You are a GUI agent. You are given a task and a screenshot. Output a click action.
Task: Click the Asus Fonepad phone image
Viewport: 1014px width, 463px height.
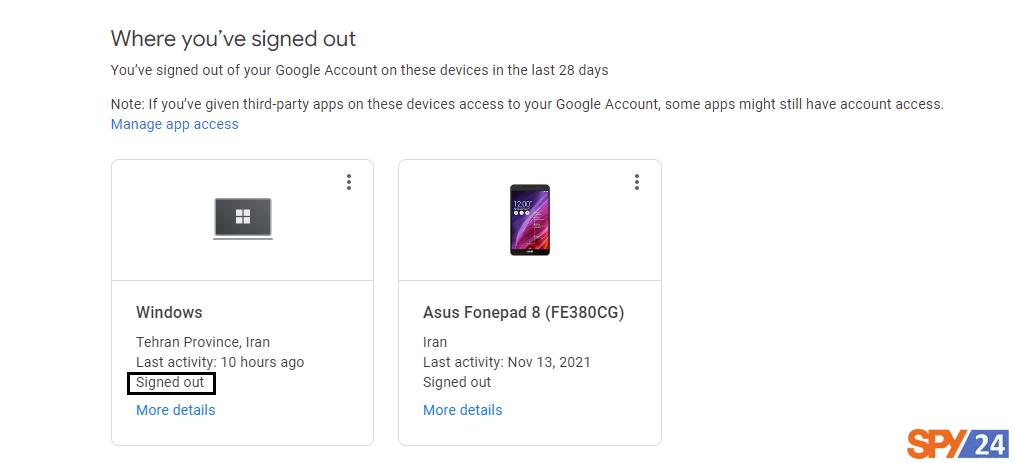pyautogui.click(x=530, y=220)
